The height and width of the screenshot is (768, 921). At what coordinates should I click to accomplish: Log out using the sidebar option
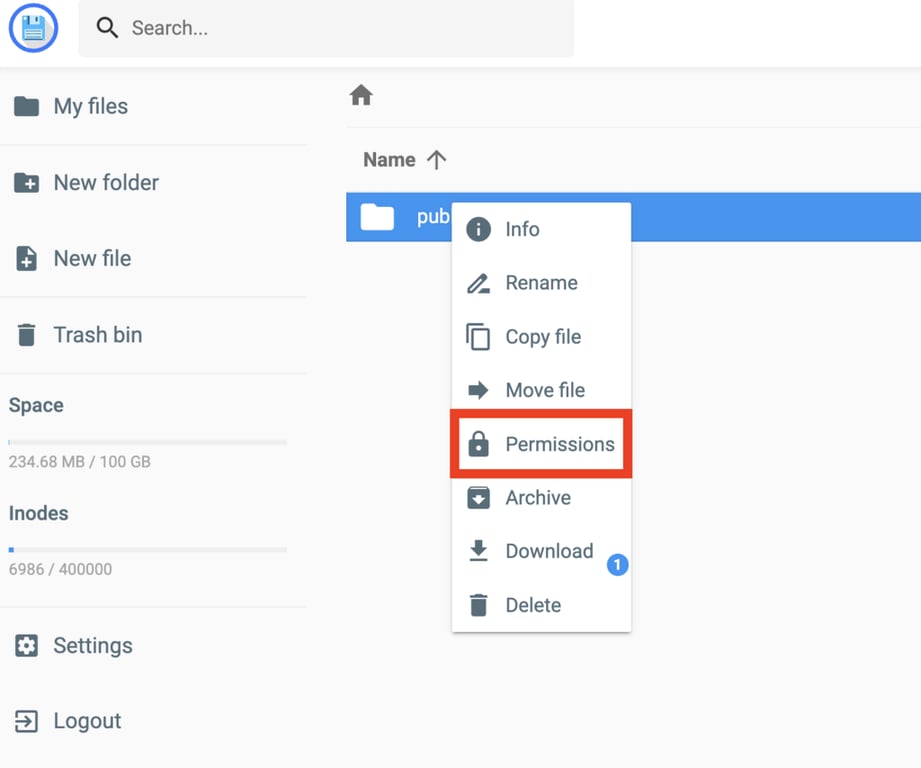86,720
